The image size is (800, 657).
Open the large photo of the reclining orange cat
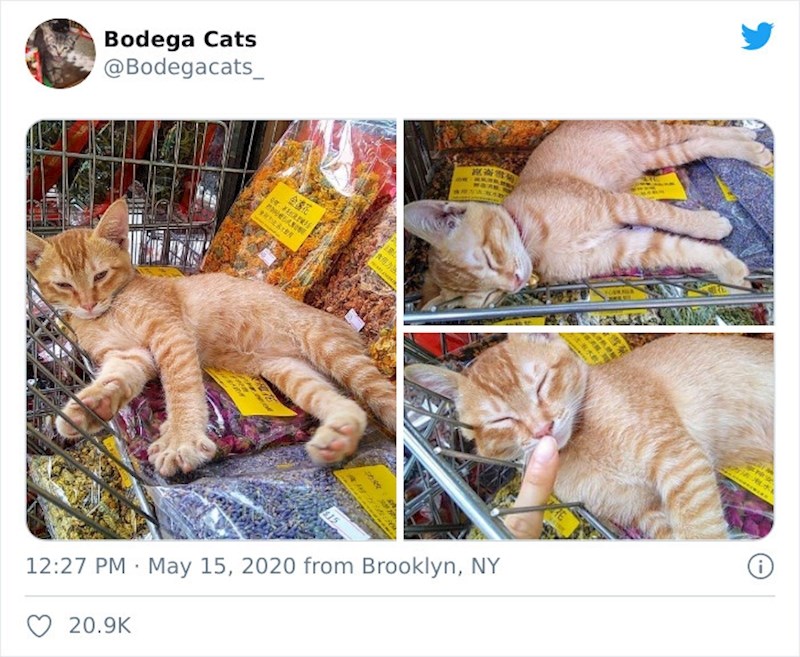click(x=211, y=330)
